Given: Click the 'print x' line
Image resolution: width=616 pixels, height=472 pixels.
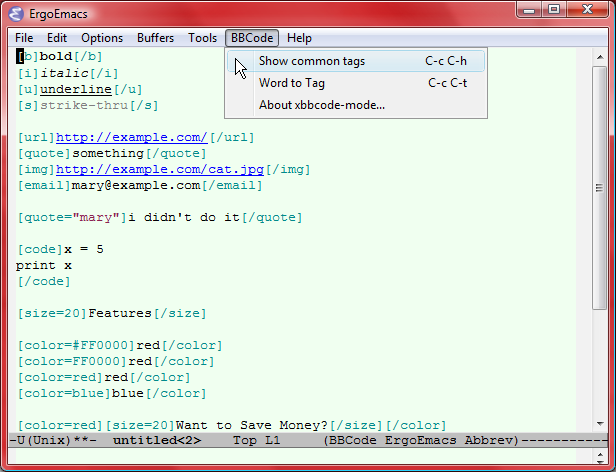Looking at the screenshot, I should tap(44, 266).
